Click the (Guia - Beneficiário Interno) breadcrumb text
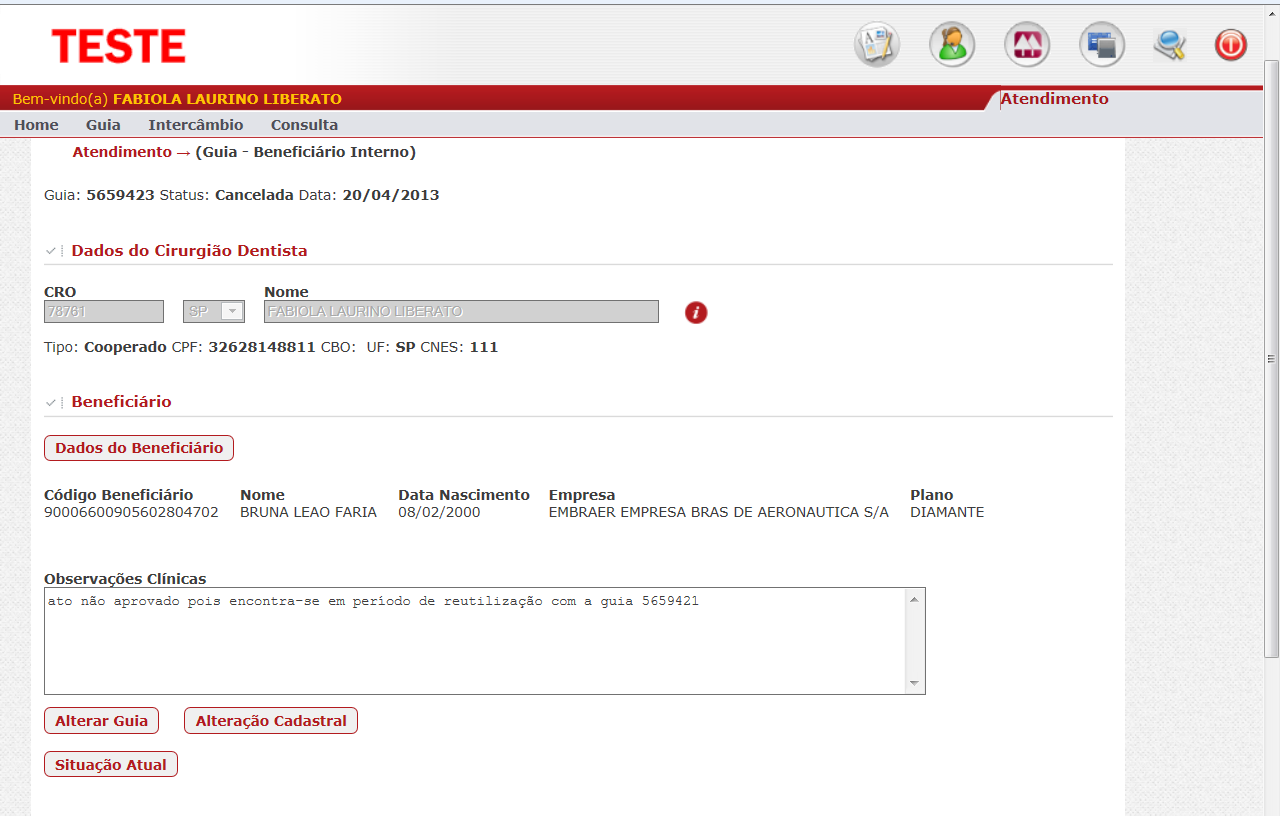Viewport: 1280px width, 816px height. pyautogui.click(x=306, y=152)
